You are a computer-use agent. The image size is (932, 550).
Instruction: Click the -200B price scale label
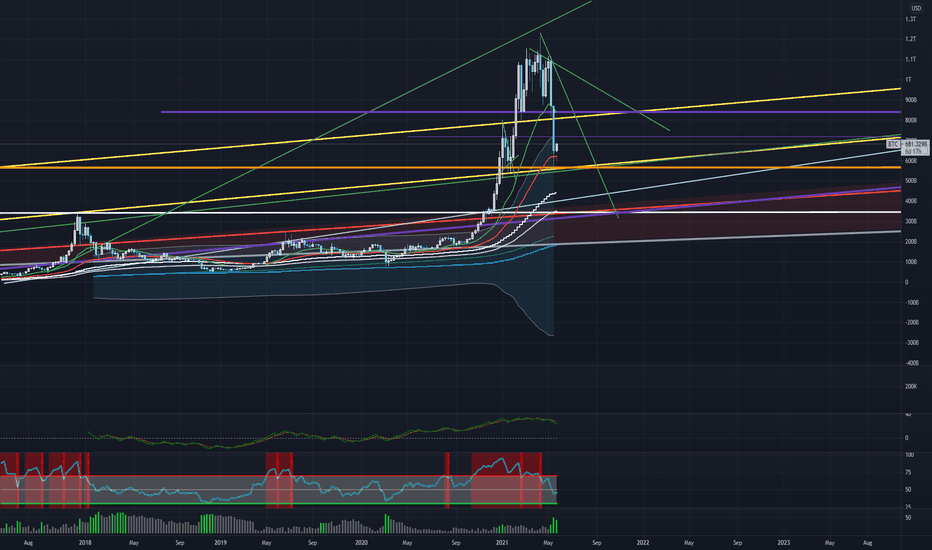tap(912, 323)
